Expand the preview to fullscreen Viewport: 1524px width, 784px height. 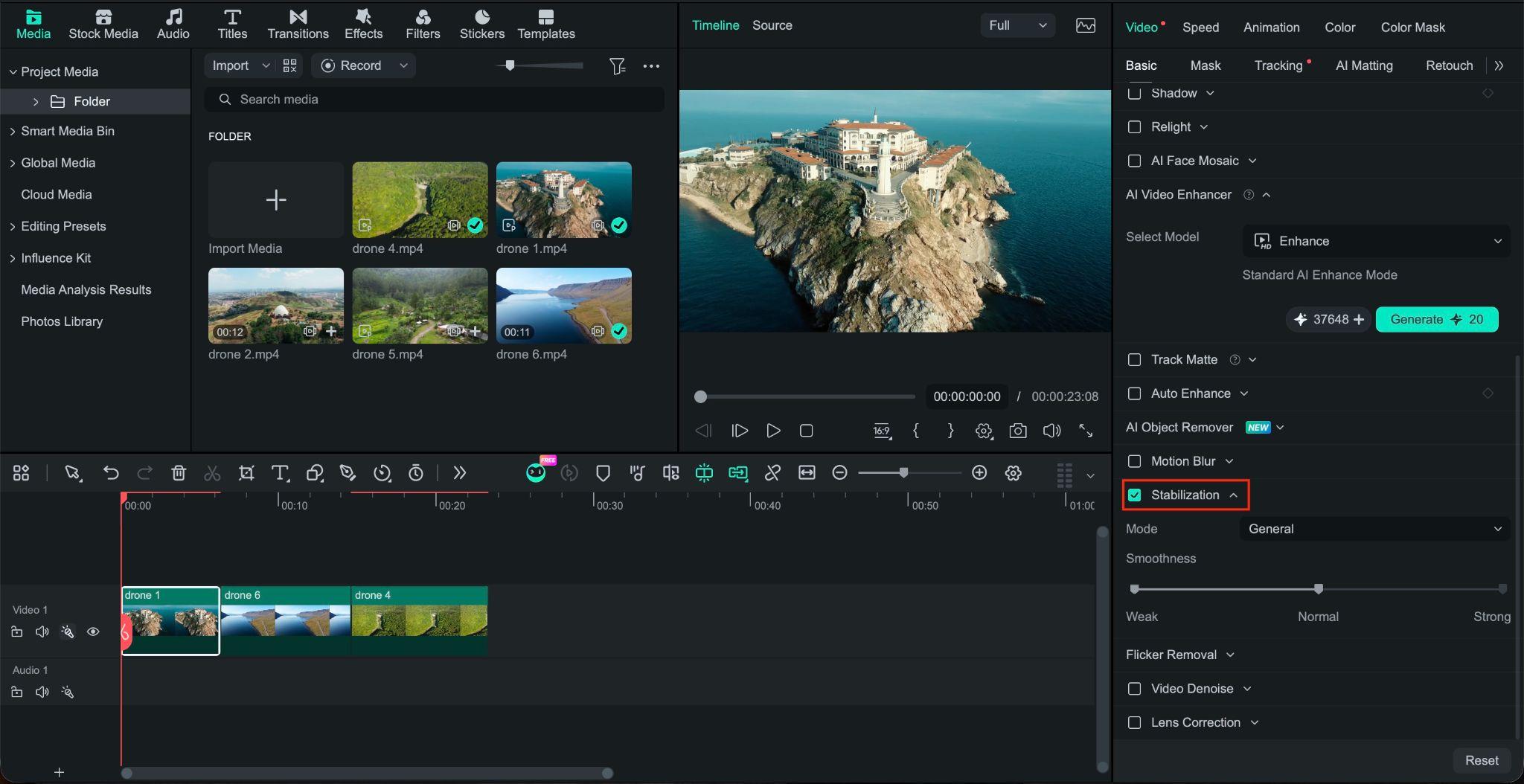[1086, 431]
